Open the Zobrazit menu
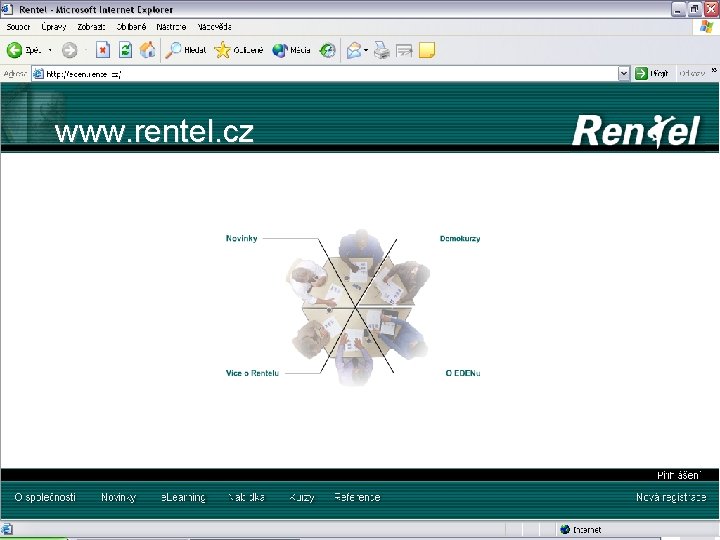The height and width of the screenshot is (540, 720). pyautogui.click(x=91, y=27)
